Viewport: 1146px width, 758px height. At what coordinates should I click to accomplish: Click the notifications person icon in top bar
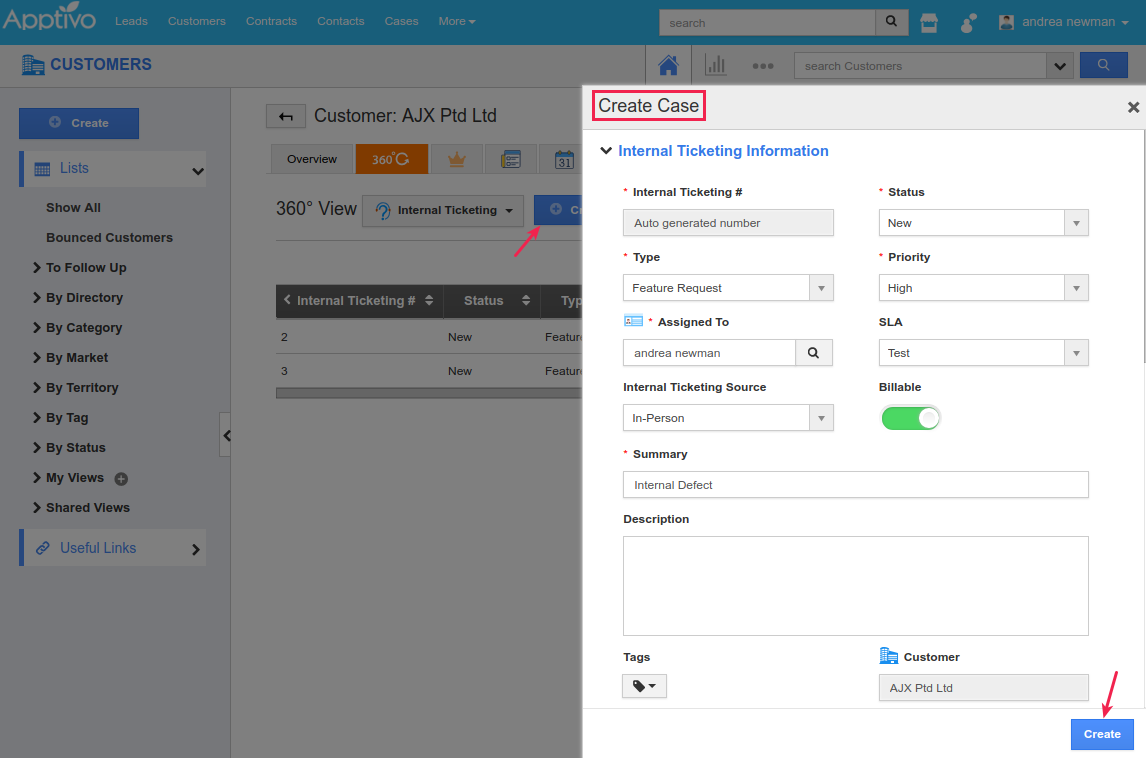(x=968, y=23)
